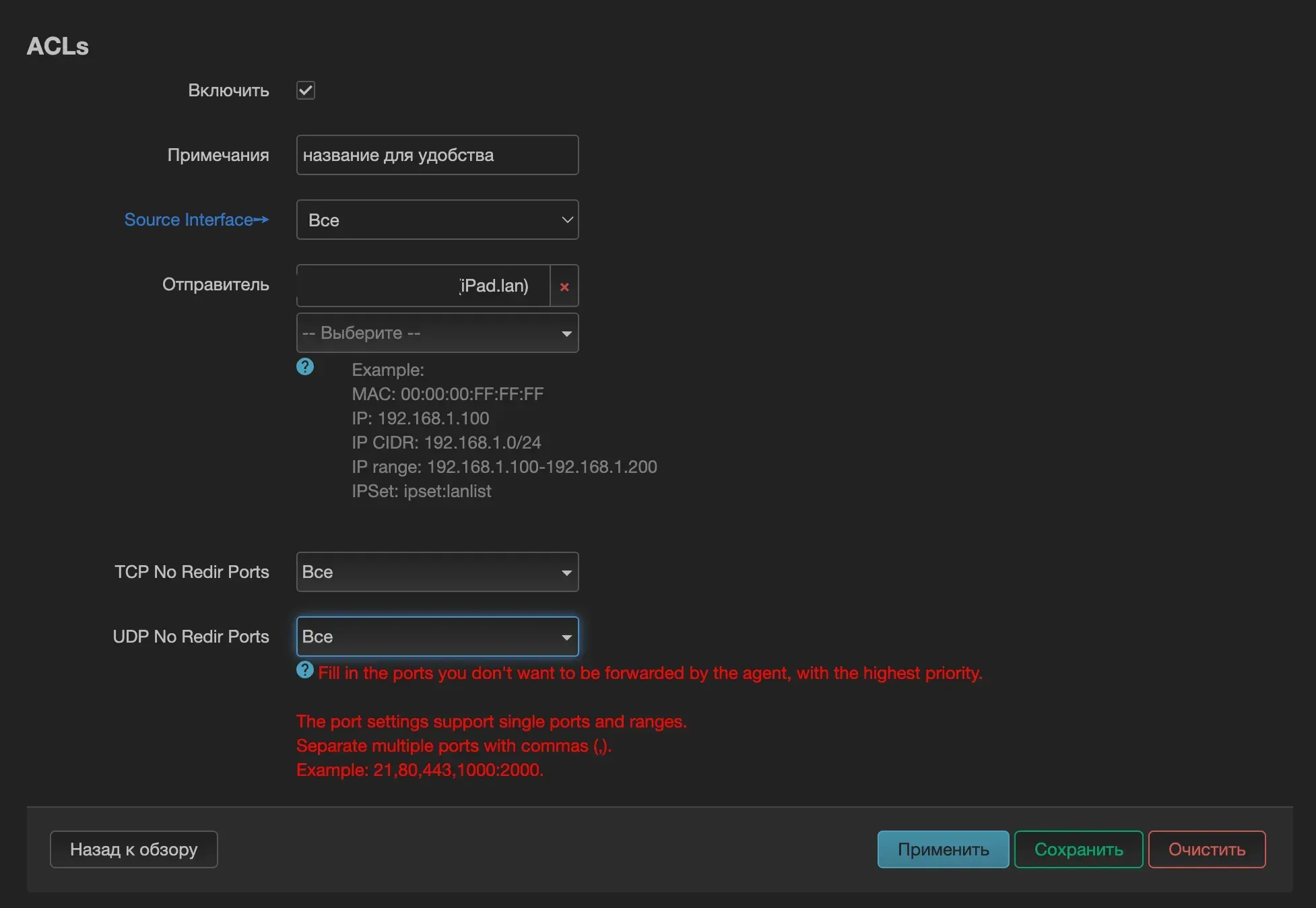Toggle the Включить checkbox
Image resolution: width=1316 pixels, height=908 pixels.
click(x=306, y=90)
